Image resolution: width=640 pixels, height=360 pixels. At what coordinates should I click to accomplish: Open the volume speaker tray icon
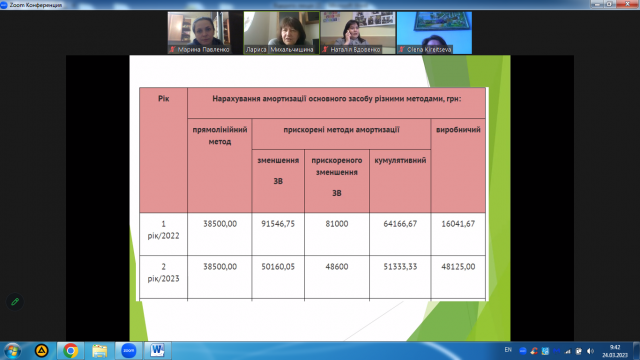(x=590, y=351)
